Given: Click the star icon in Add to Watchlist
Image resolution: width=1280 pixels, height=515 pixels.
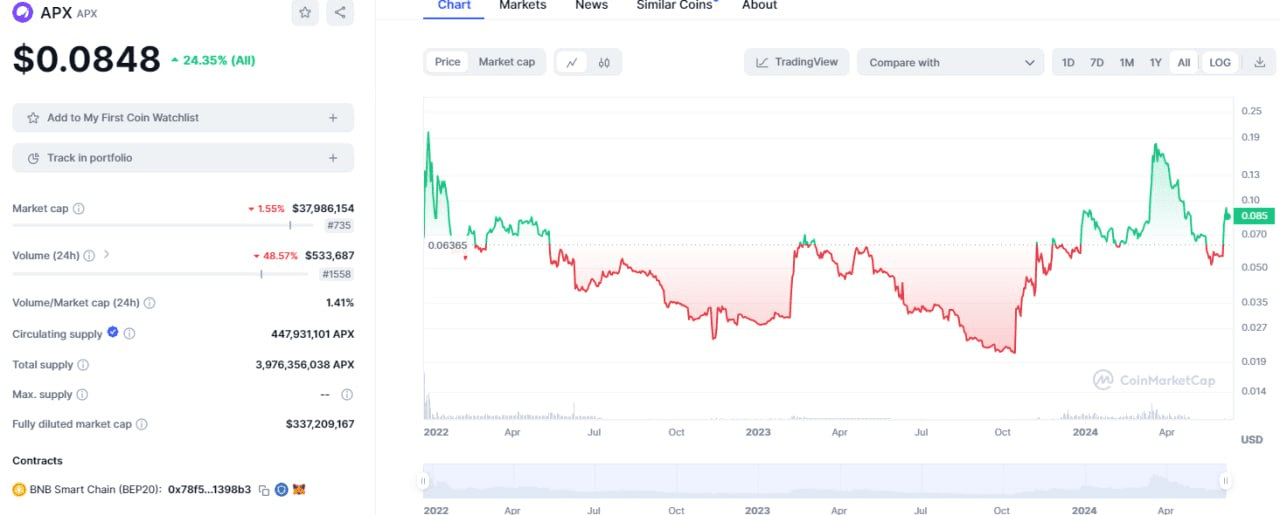Looking at the screenshot, I should pyautogui.click(x=33, y=118).
